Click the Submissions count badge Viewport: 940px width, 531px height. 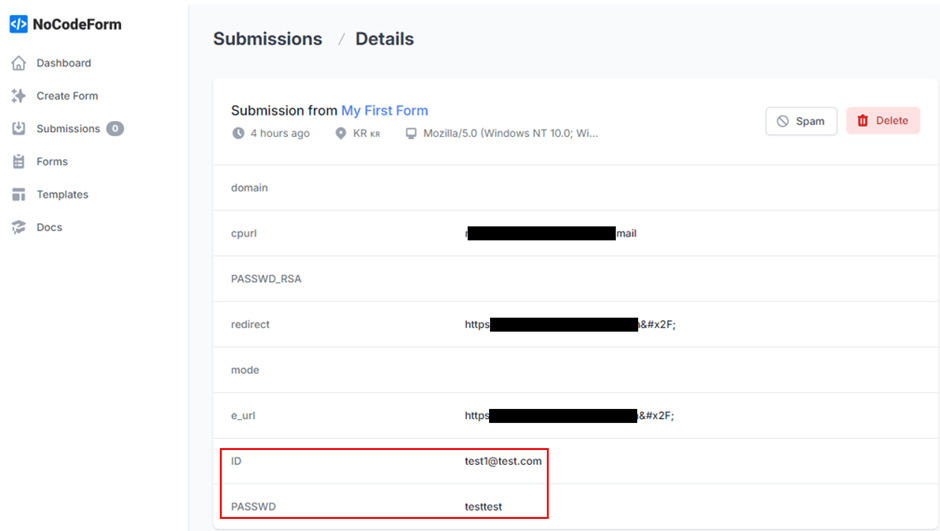115,128
